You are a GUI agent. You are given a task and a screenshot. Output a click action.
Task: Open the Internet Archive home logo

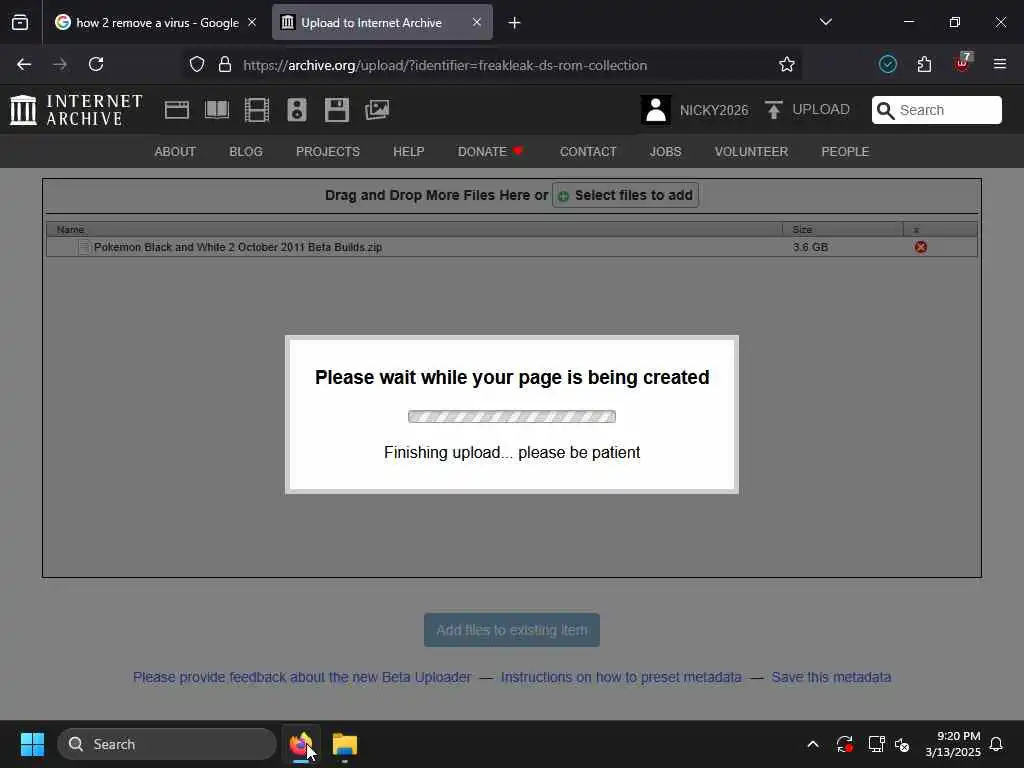76,110
